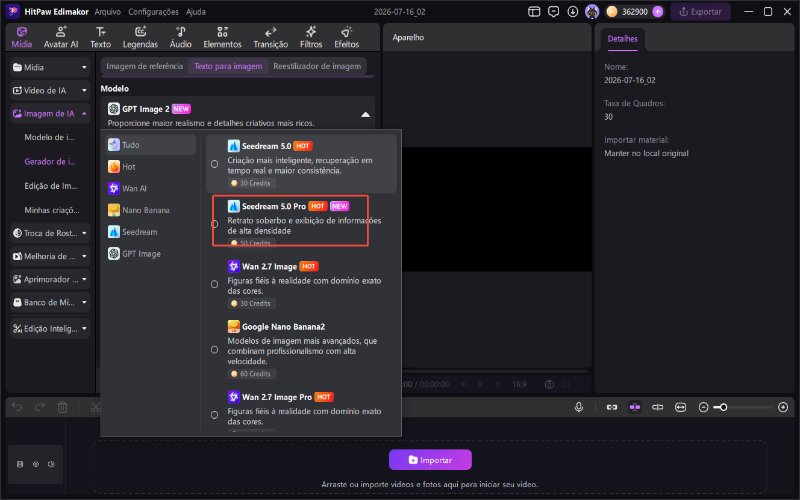The height and width of the screenshot is (500, 800).
Task: Filter models by Hot category
Action: pos(151,167)
